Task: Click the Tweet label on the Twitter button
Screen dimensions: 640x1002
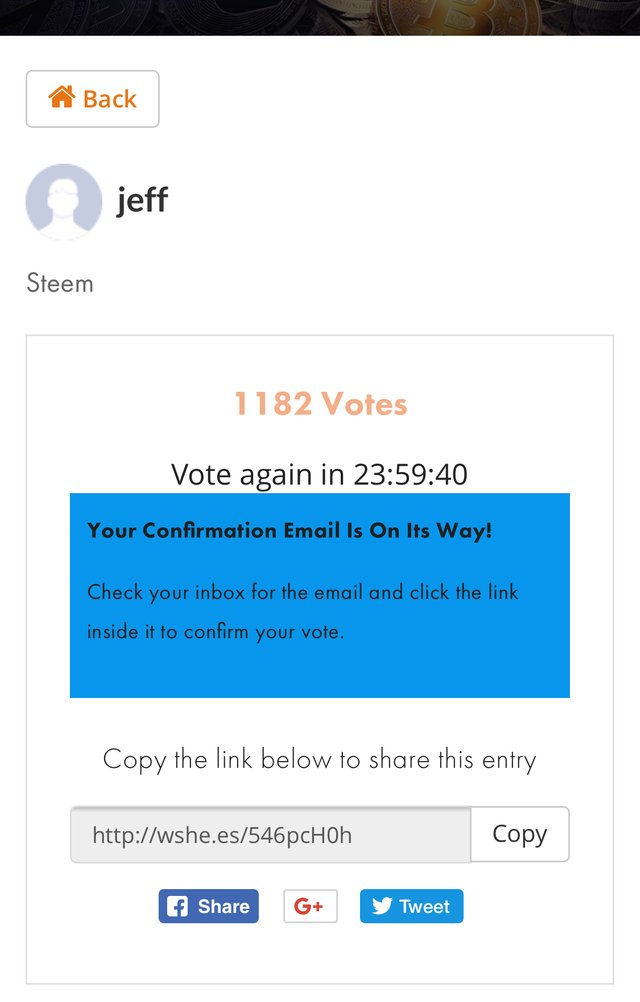Action: point(424,907)
